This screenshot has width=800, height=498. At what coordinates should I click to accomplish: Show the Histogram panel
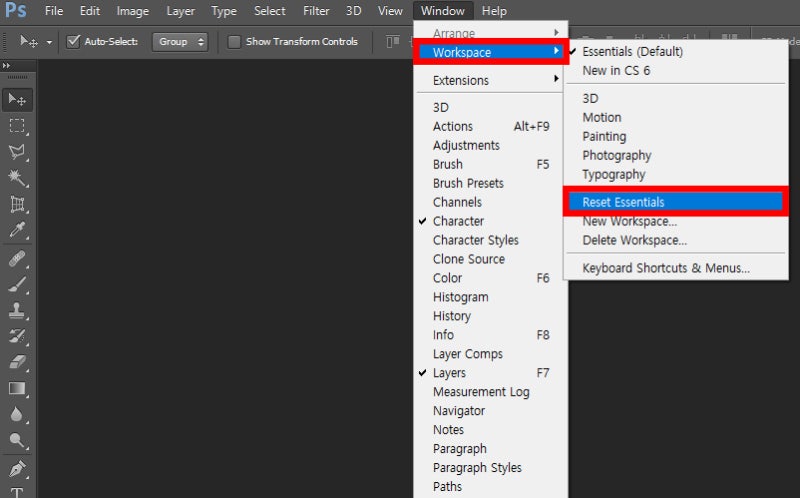(x=490, y=297)
